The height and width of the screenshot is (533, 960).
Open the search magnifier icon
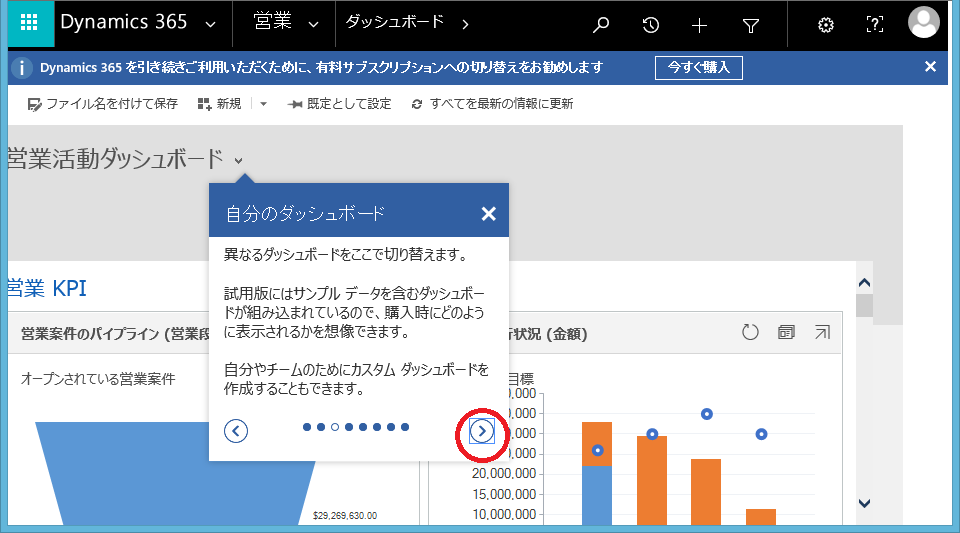click(x=601, y=24)
